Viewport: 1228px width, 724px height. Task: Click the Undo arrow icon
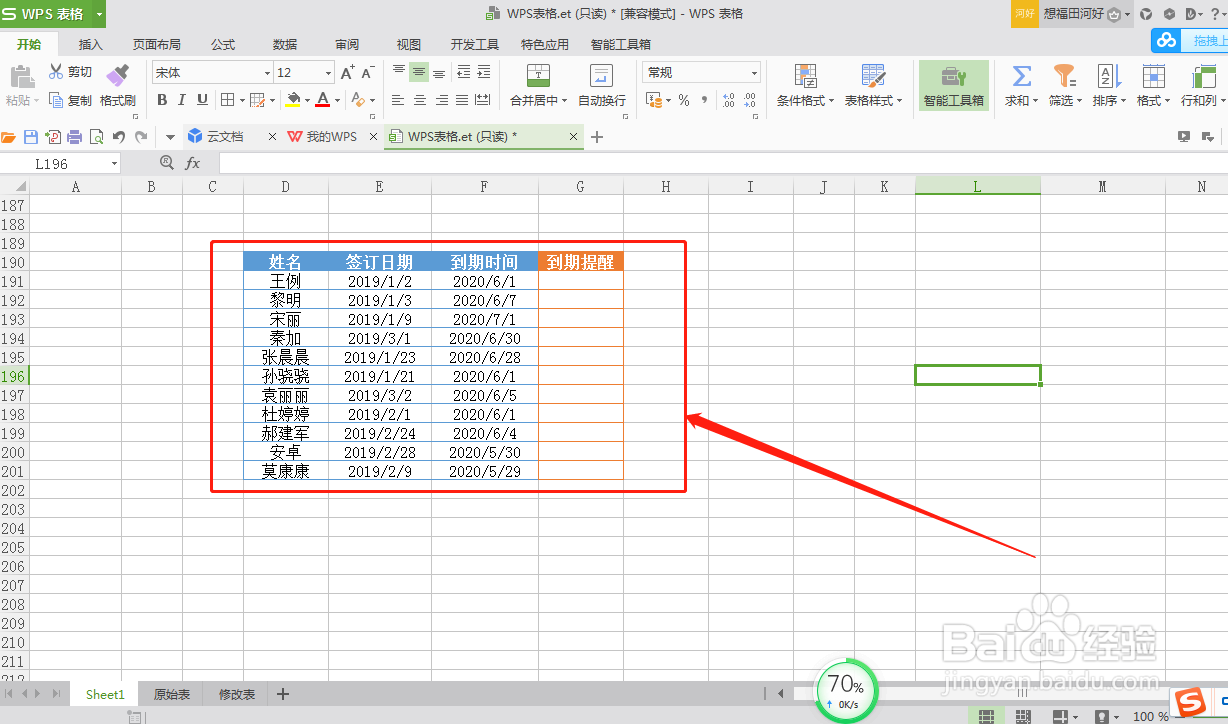pos(119,137)
